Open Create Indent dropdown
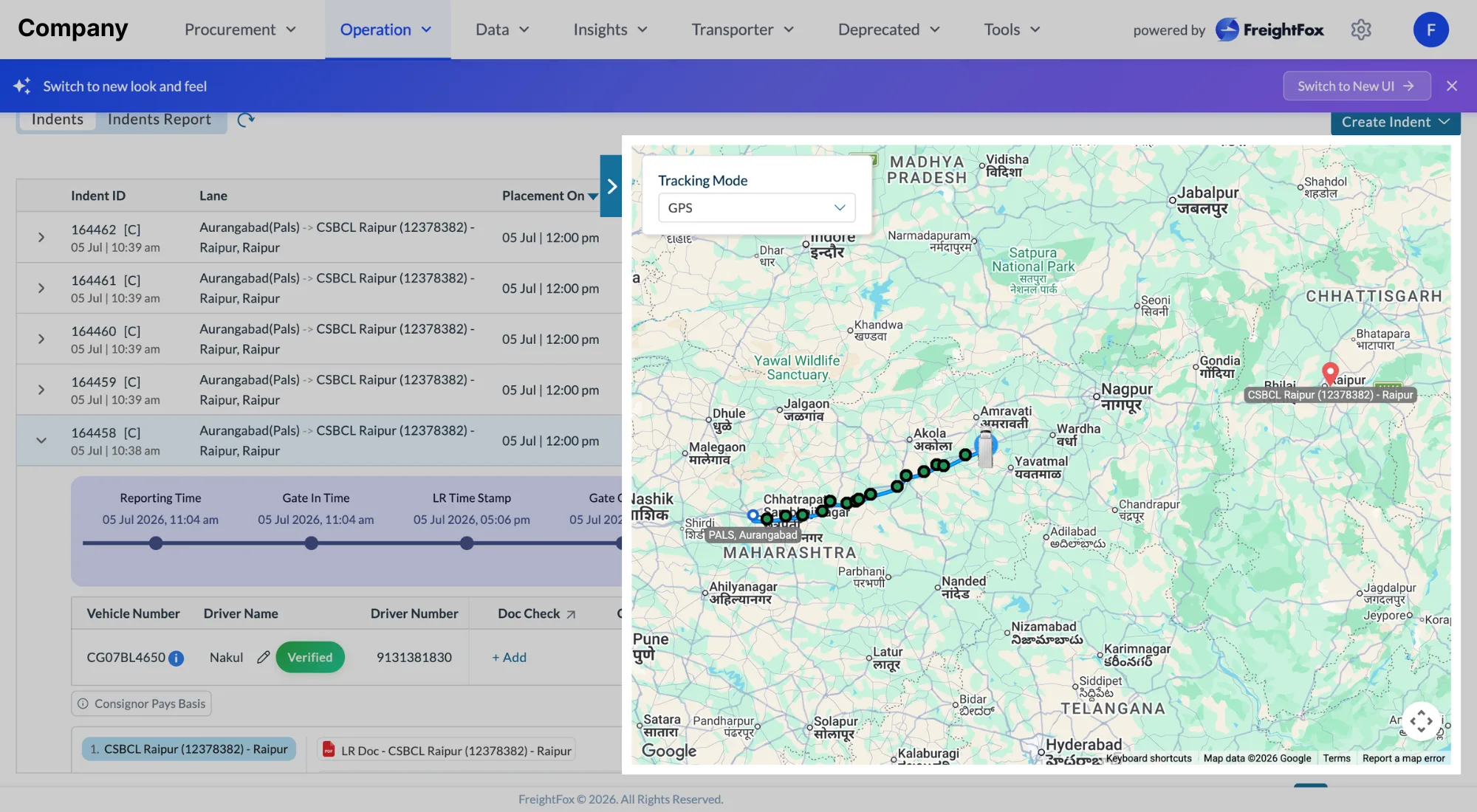Viewport: 1477px width, 812px height. [x=1395, y=123]
